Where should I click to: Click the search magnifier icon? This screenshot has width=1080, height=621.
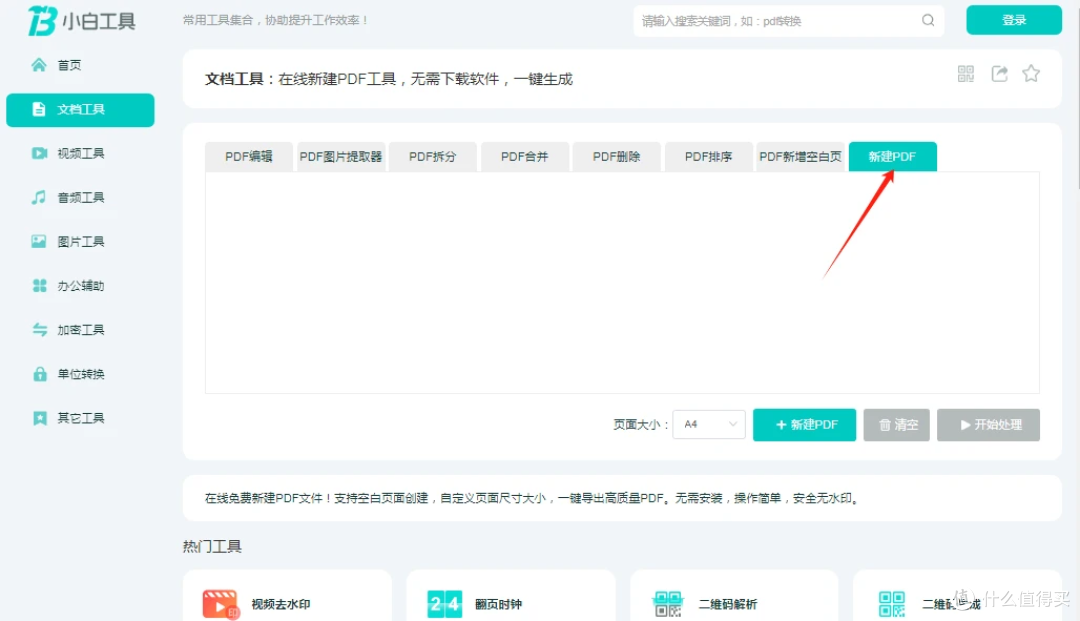pos(928,20)
